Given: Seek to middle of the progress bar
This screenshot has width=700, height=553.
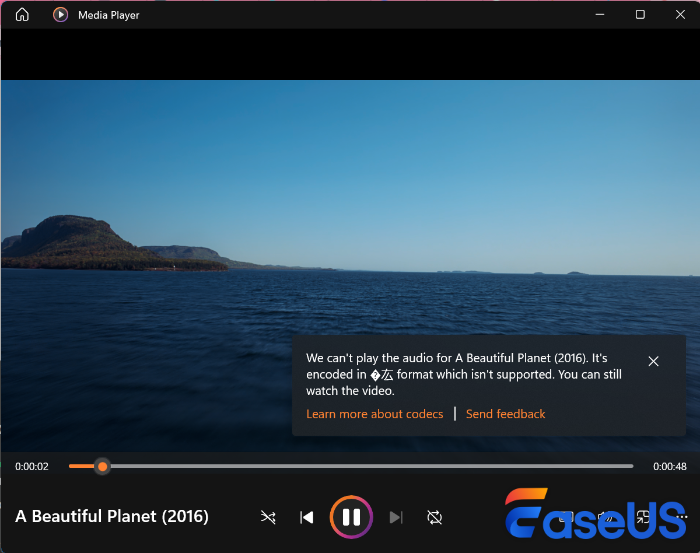Looking at the screenshot, I should click(x=351, y=466).
